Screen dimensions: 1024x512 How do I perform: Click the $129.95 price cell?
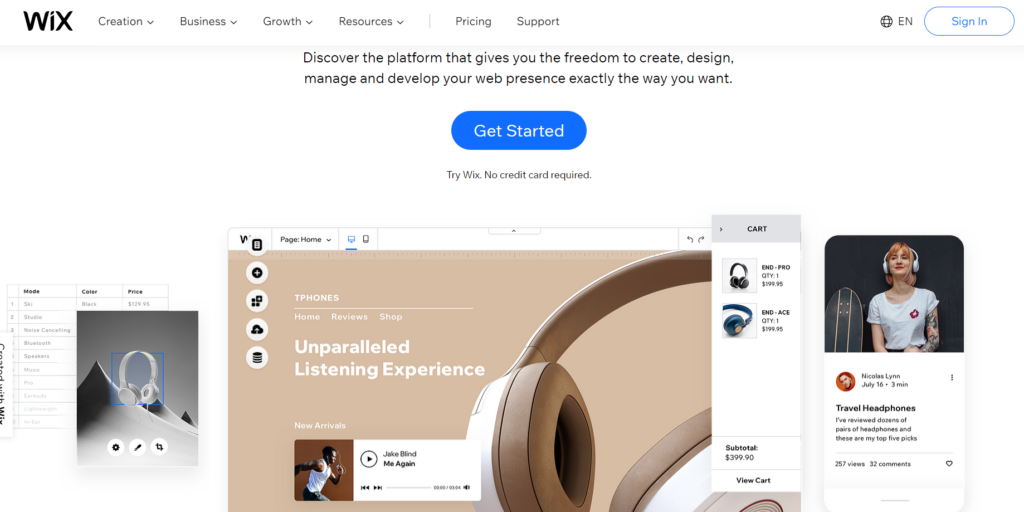138,304
